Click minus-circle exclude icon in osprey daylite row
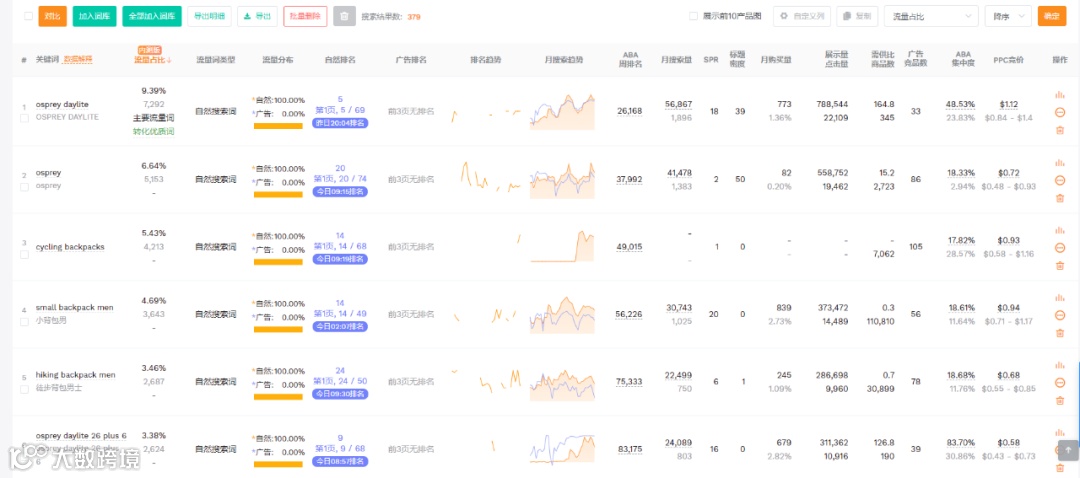The height and width of the screenshot is (478, 1080). pos(1059,113)
